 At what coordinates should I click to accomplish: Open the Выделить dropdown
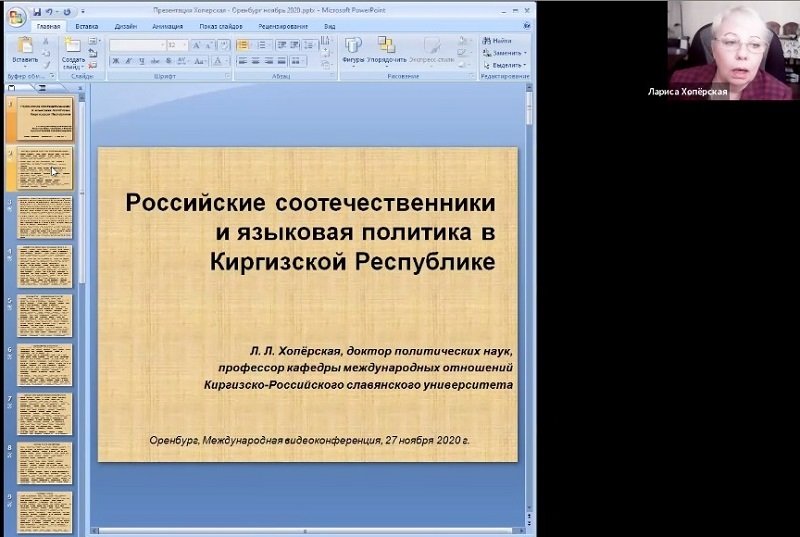[x=506, y=65]
